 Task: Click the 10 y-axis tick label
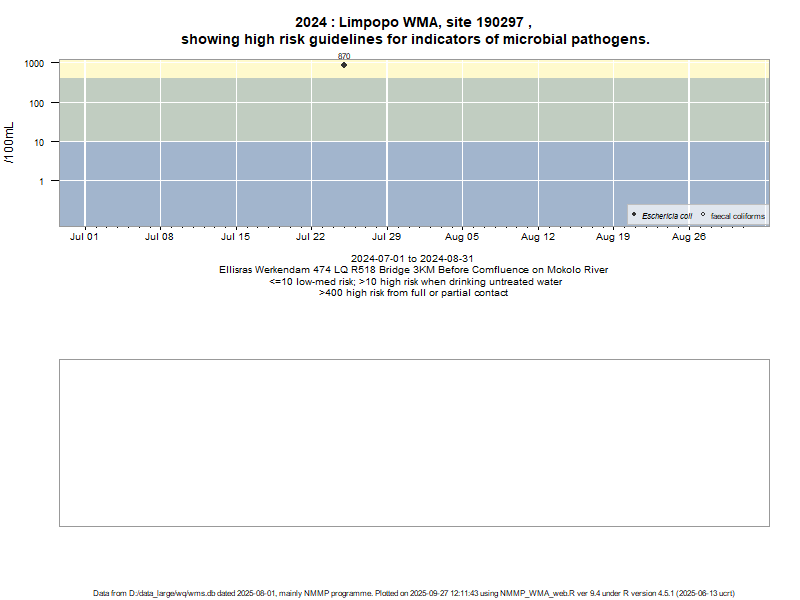[x=40, y=142]
